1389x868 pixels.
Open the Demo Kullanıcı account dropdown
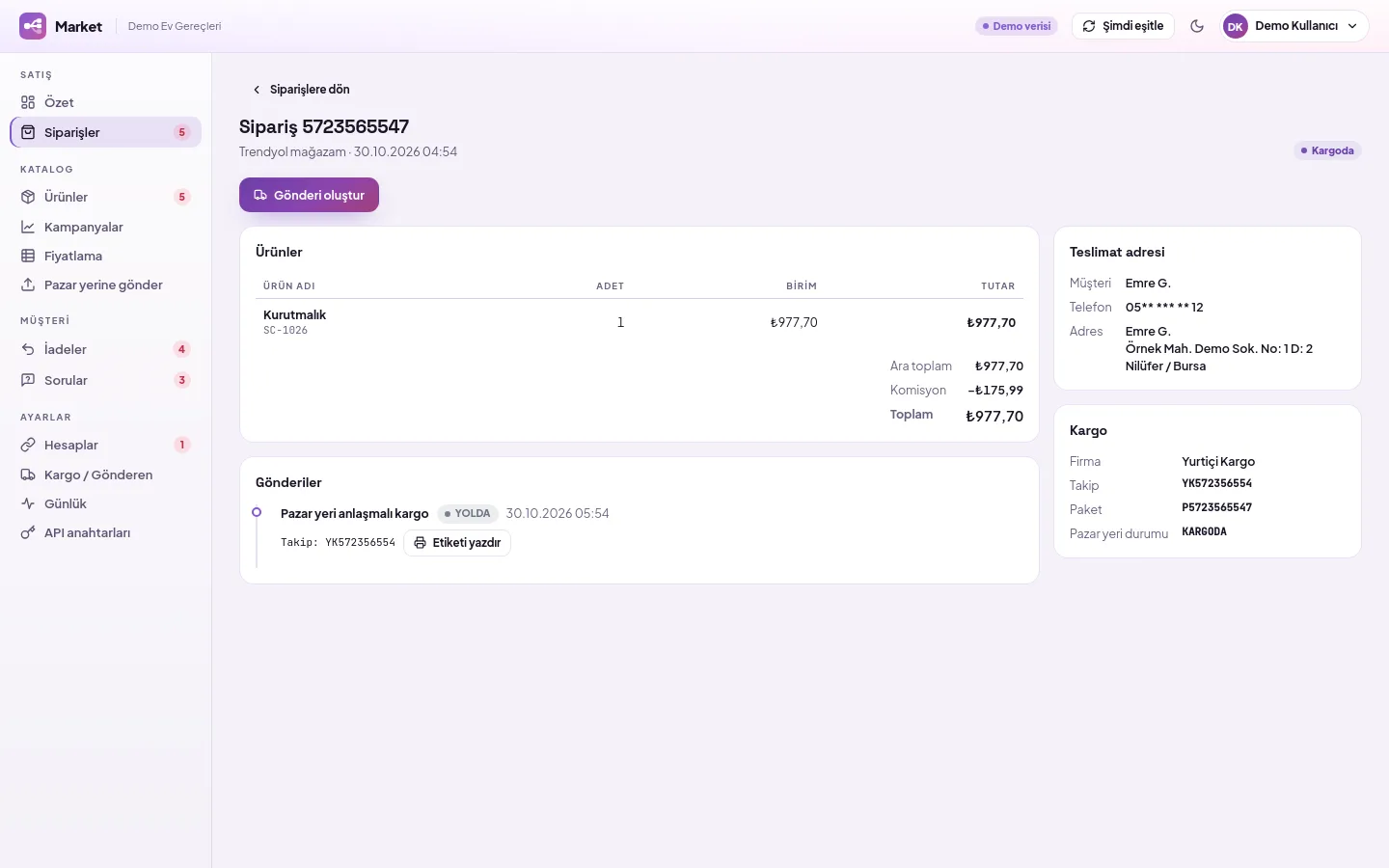click(1295, 26)
